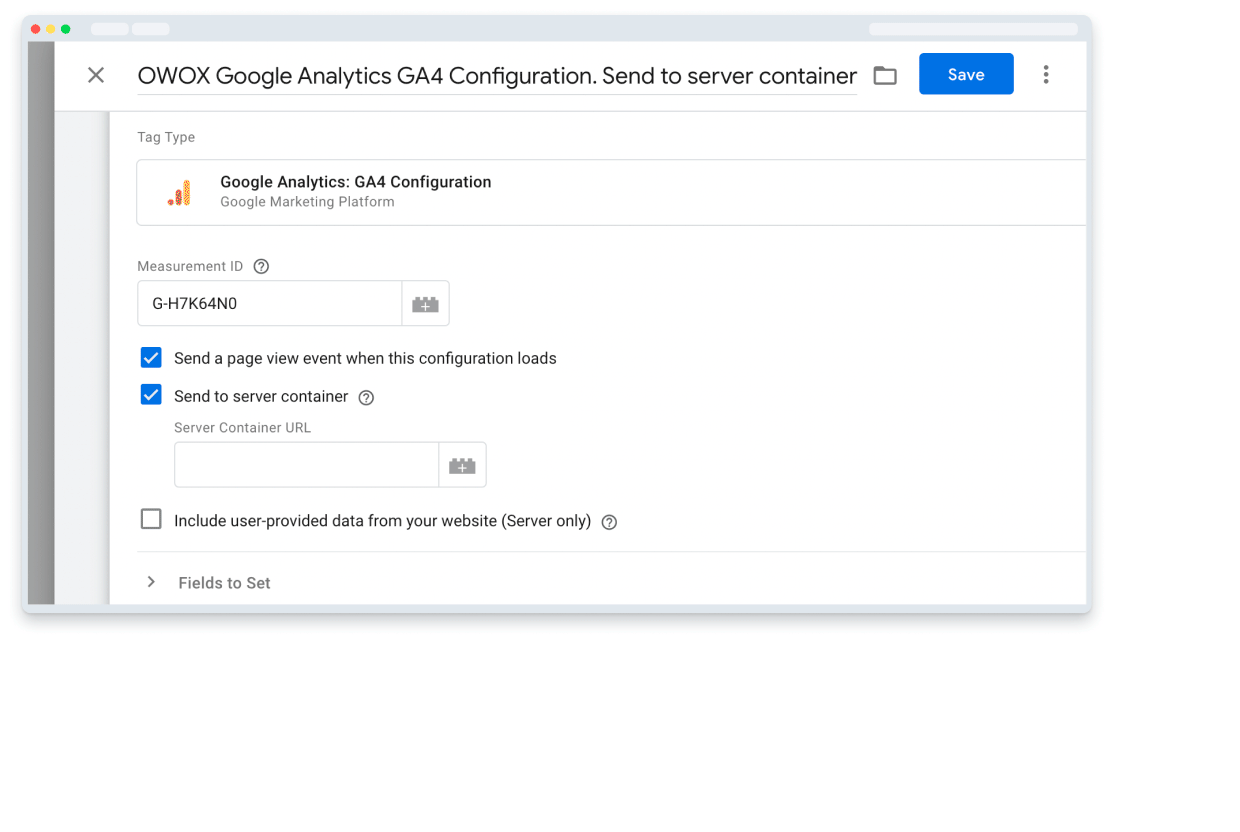Click the Google Marketing Platform subtitle
This screenshot has height=832, width=1240.
[307, 202]
